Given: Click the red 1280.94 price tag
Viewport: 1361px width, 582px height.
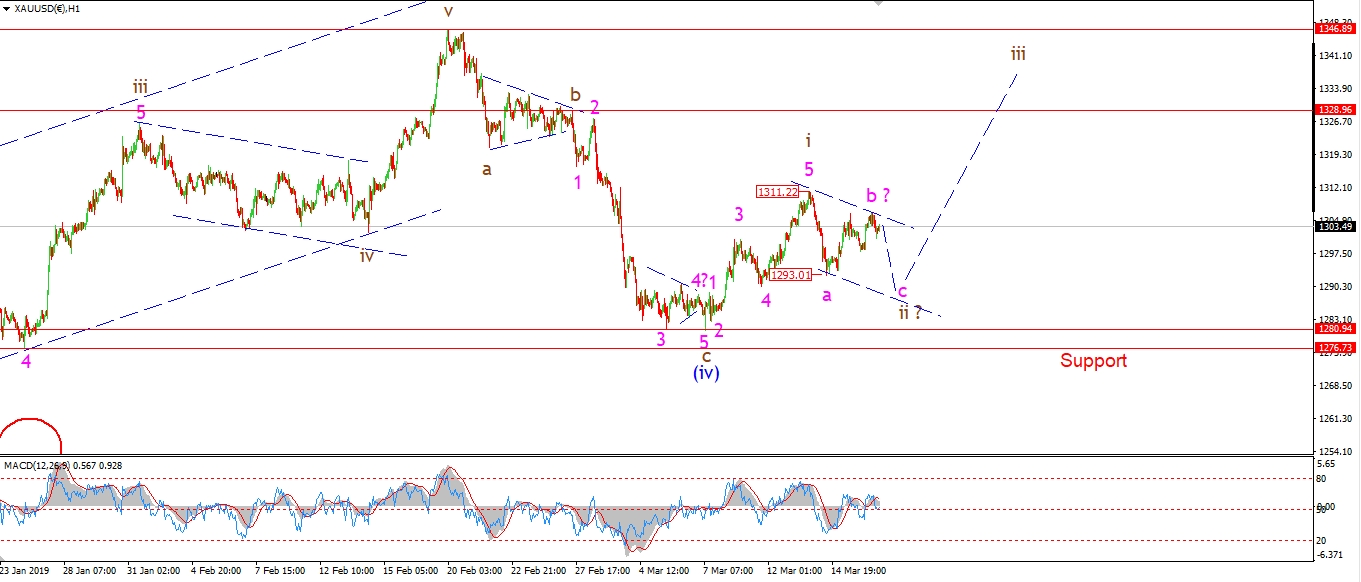Looking at the screenshot, I should tap(1338, 329).
